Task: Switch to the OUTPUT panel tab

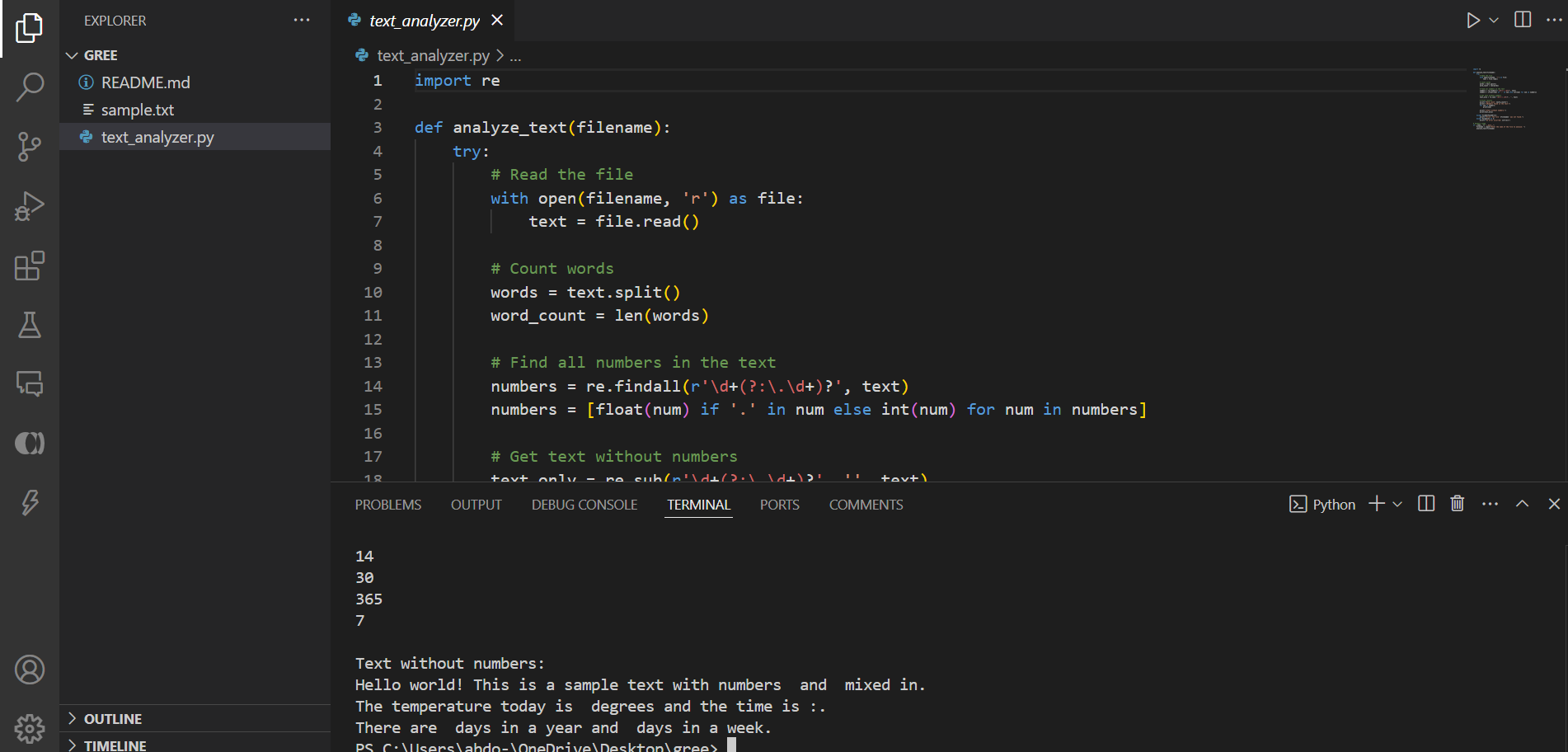Action: pos(476,505)
